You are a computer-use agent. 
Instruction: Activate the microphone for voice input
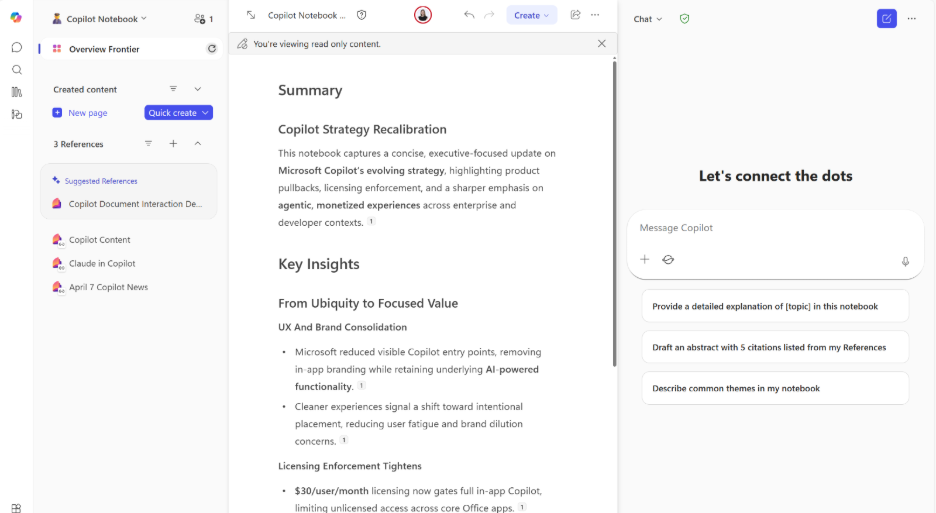906,261
